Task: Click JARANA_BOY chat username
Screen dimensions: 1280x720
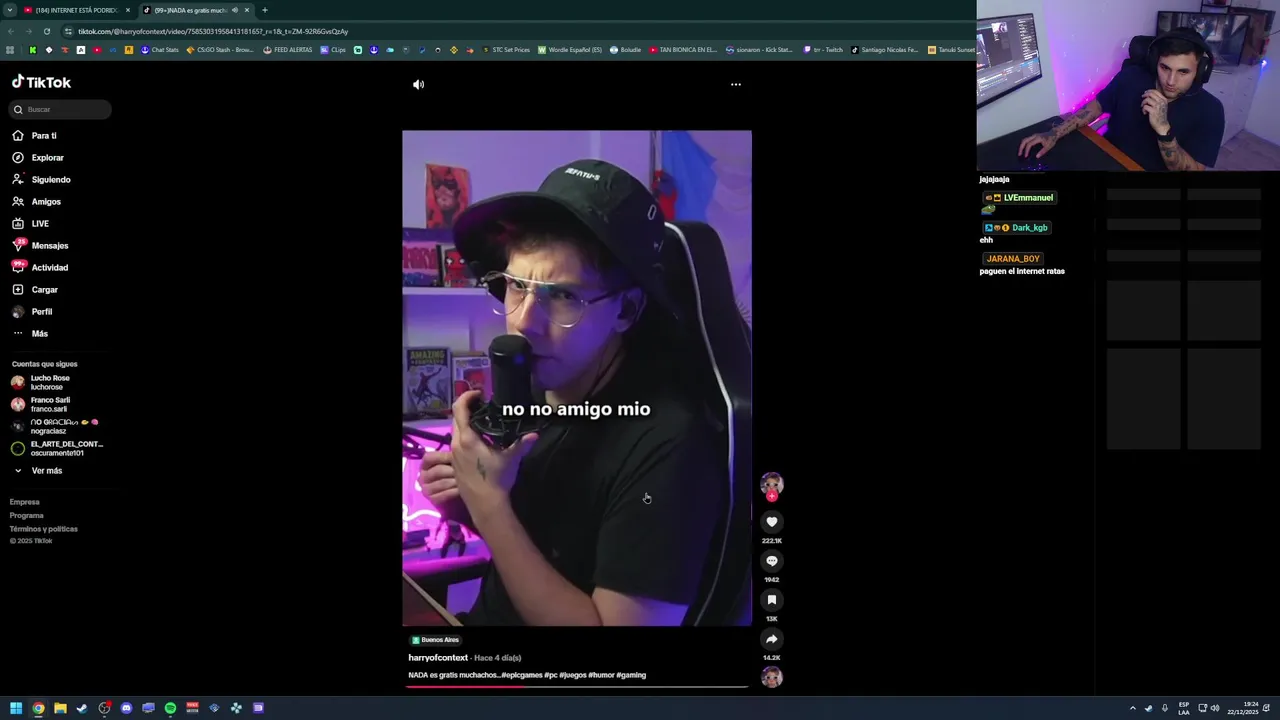Action: [x=1013, y=259]
